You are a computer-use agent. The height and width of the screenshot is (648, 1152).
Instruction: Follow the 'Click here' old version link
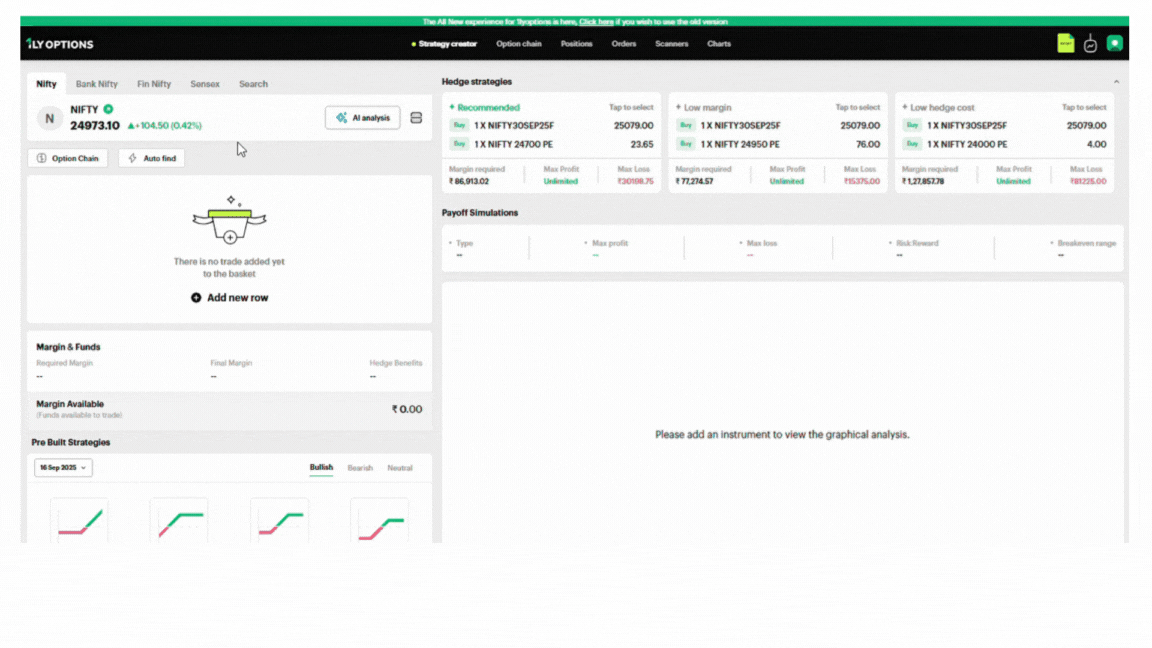[596, 21]
